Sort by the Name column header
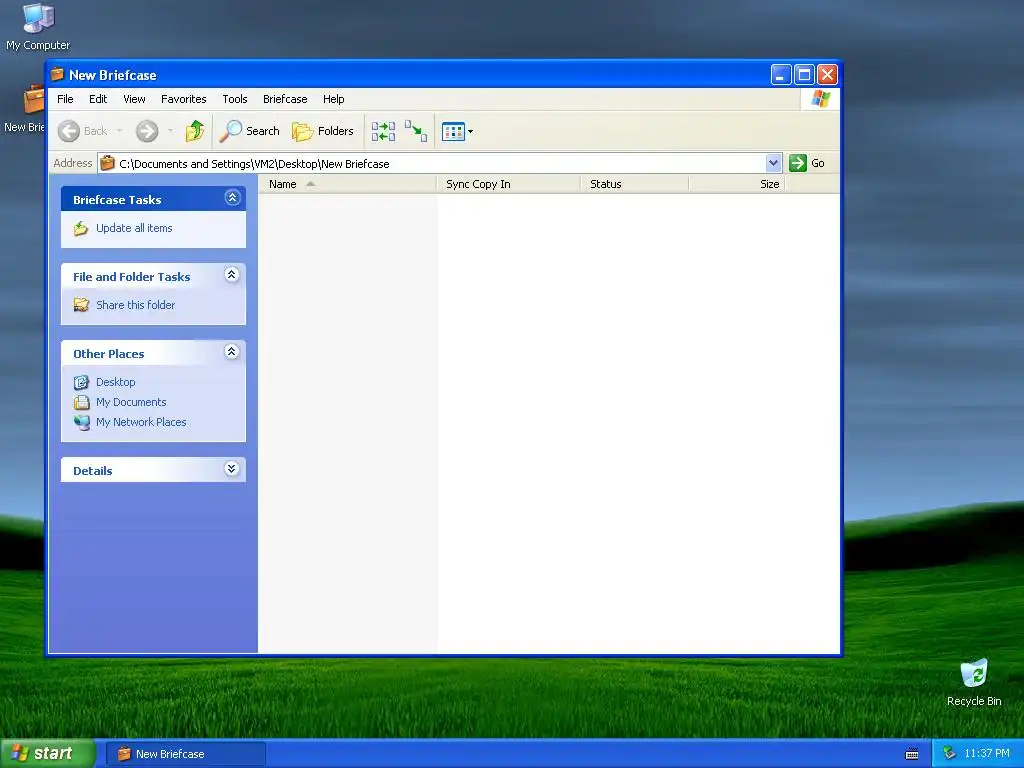The image size is (1024, 768). 347,184
